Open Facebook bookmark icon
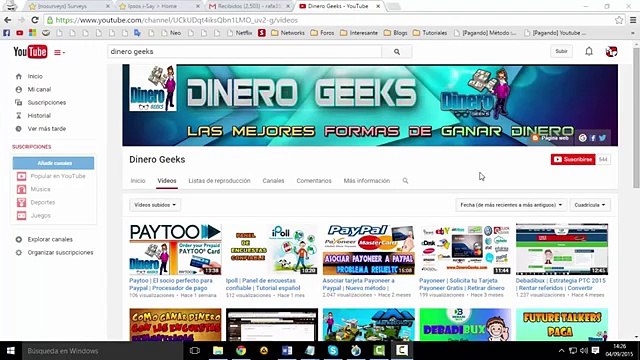640x360 pixels. pos(7,33)
